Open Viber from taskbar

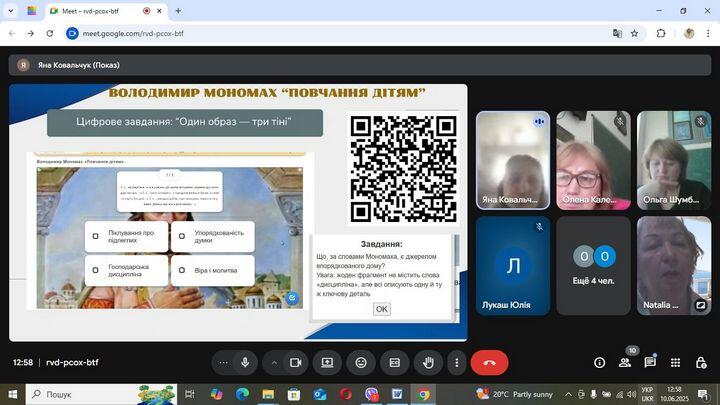tap(371, 394)
